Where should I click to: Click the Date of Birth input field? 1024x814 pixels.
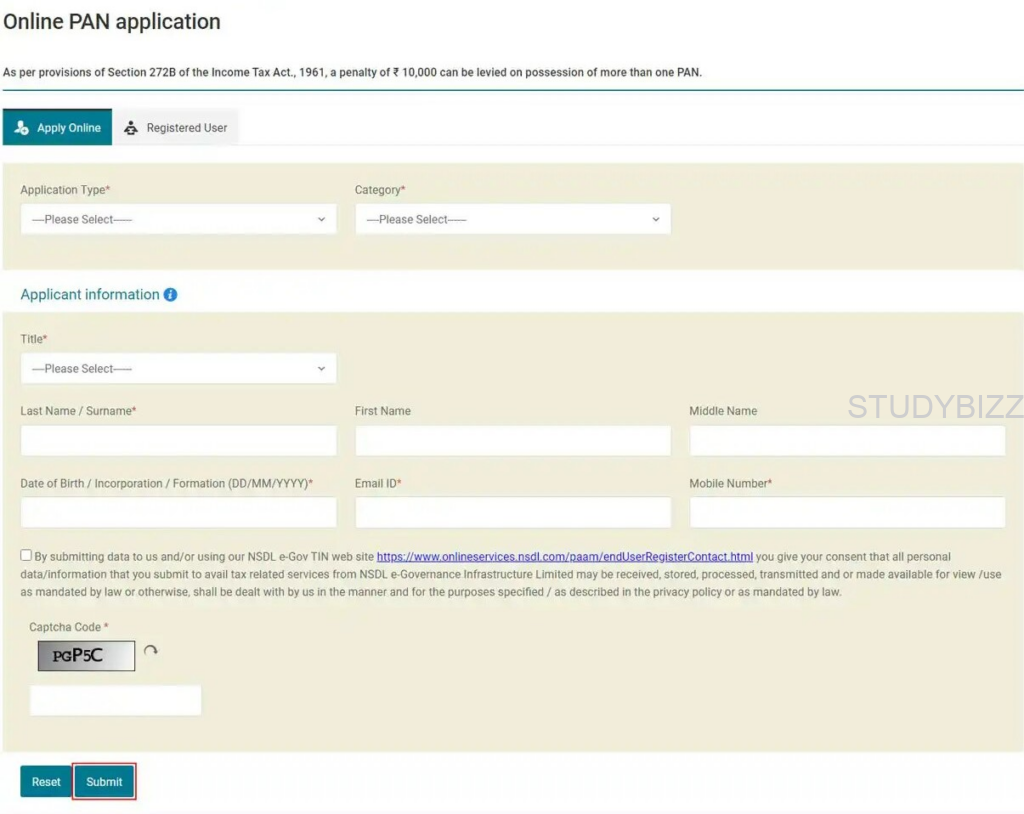178,513
